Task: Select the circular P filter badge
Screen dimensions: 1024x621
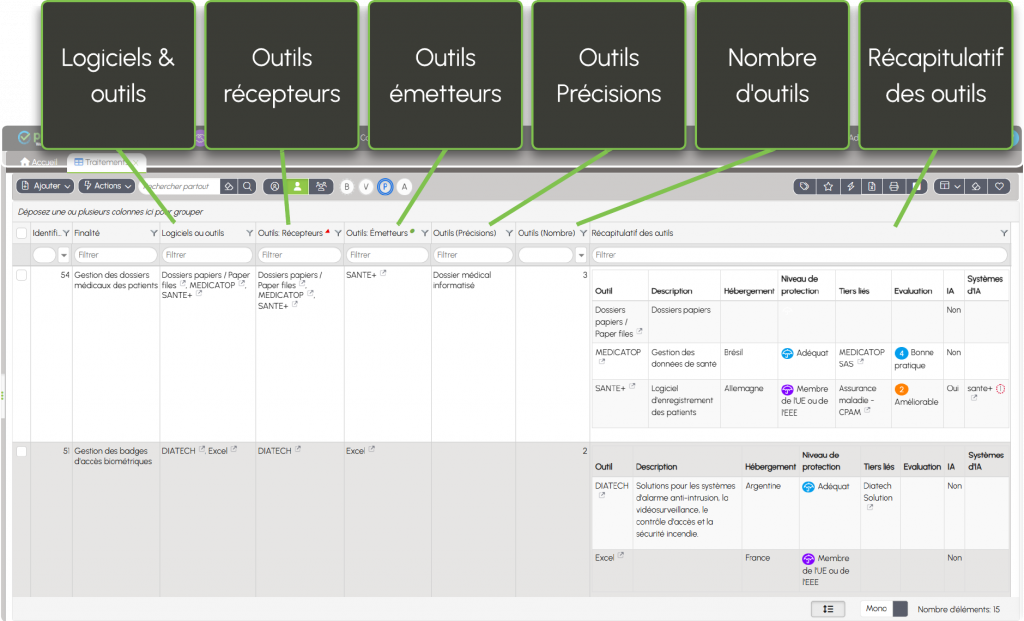Action: tap(385, 186)
